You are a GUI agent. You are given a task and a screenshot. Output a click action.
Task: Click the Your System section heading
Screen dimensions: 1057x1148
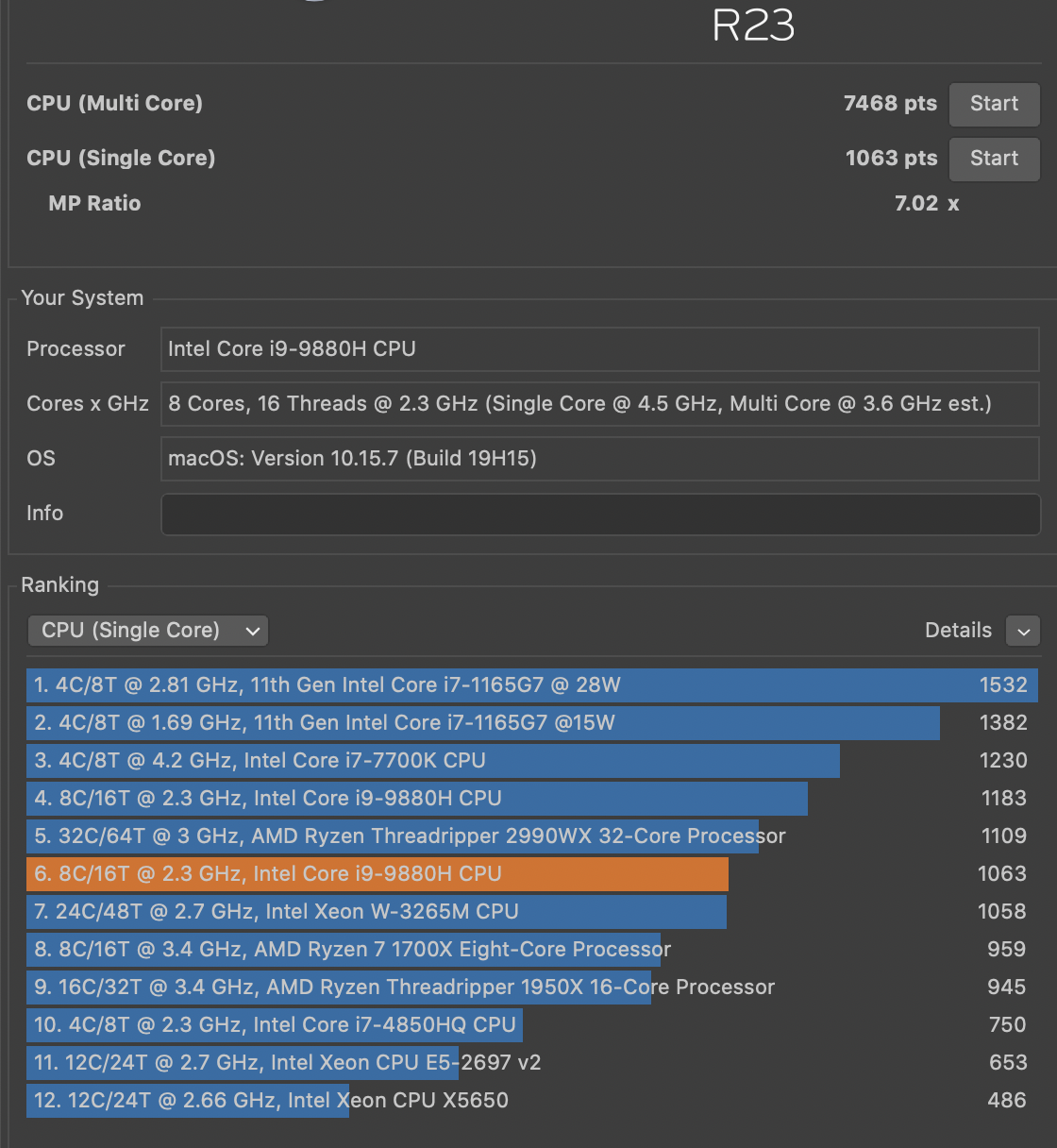tap(82, 298)
